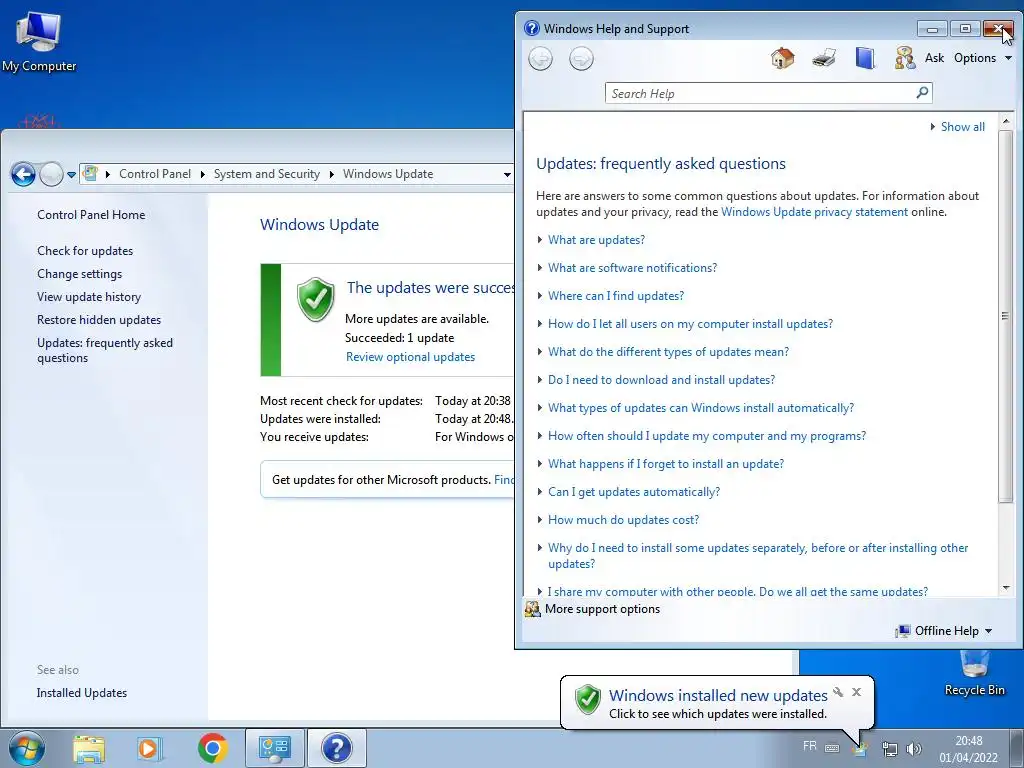1024x768 pixels.
Task: Expand 'What types of updates can Windows' question
Action: 701,408
